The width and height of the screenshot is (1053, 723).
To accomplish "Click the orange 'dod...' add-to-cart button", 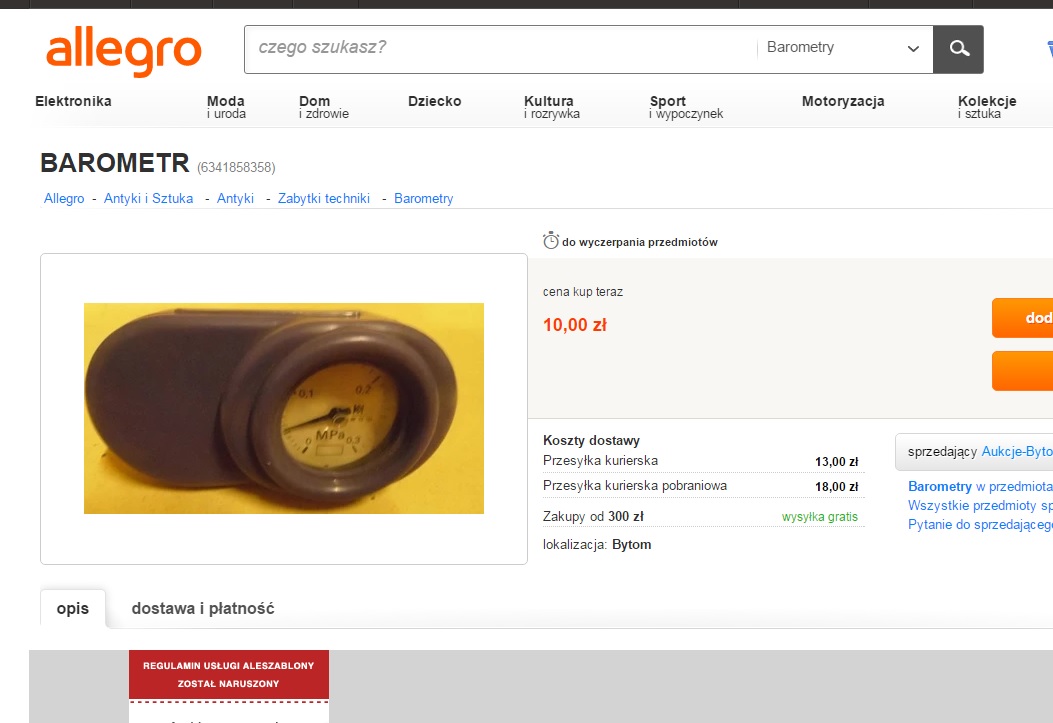I will tap(1022, 318).
